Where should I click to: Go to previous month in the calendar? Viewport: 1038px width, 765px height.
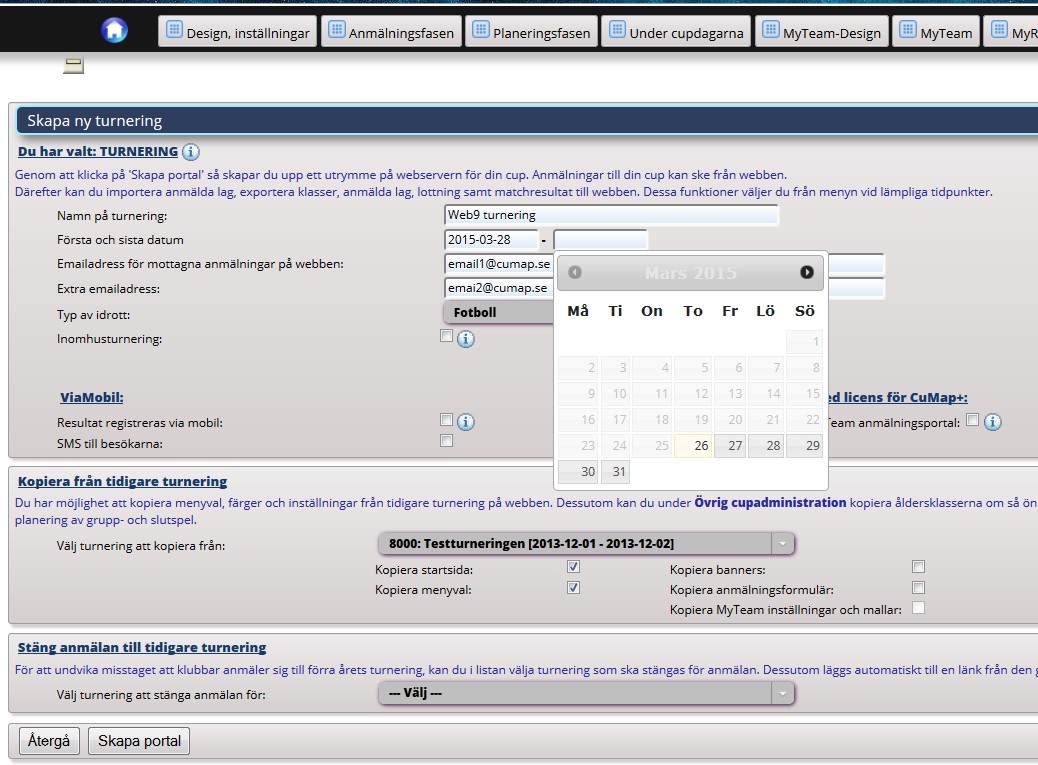[x=575, y=272]
